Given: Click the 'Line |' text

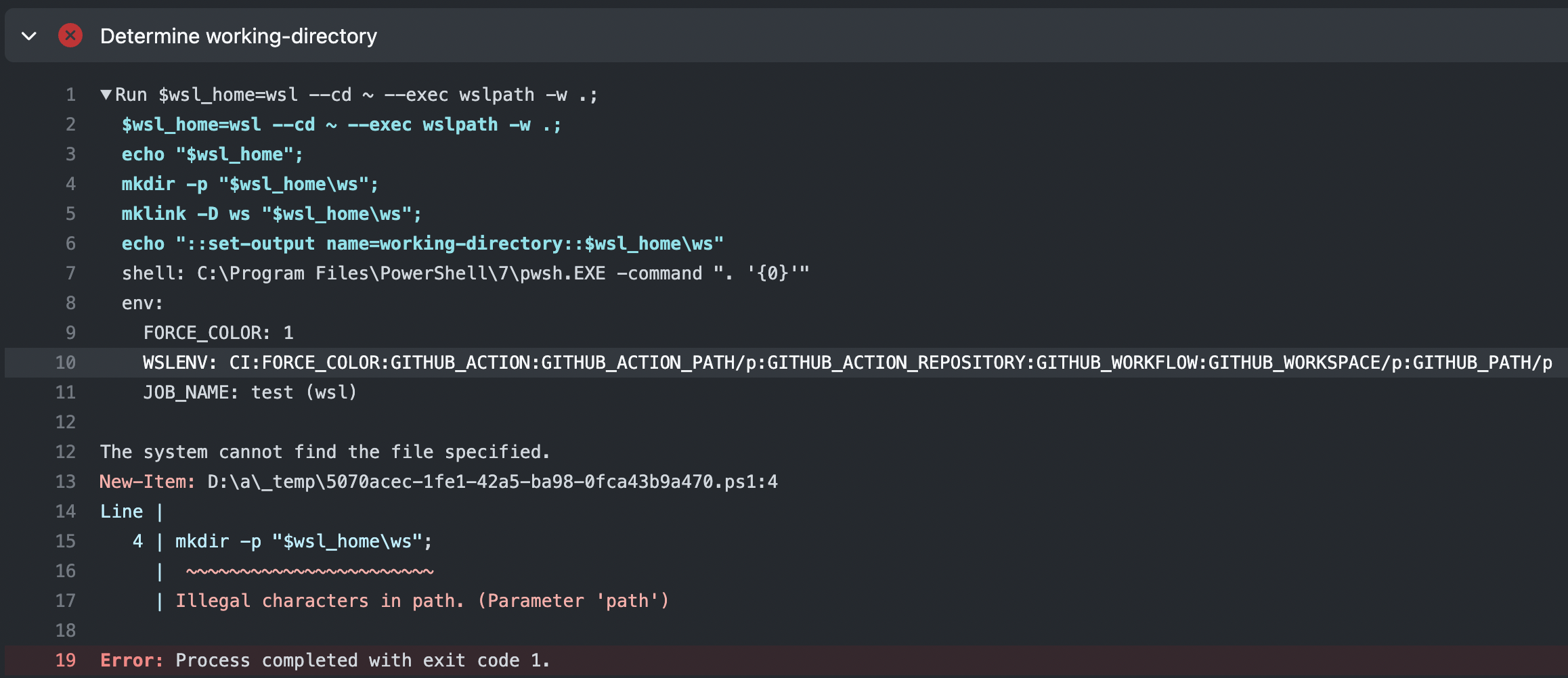Looking at the screenshot, I should pyautogui.click(x=132, y=512).
